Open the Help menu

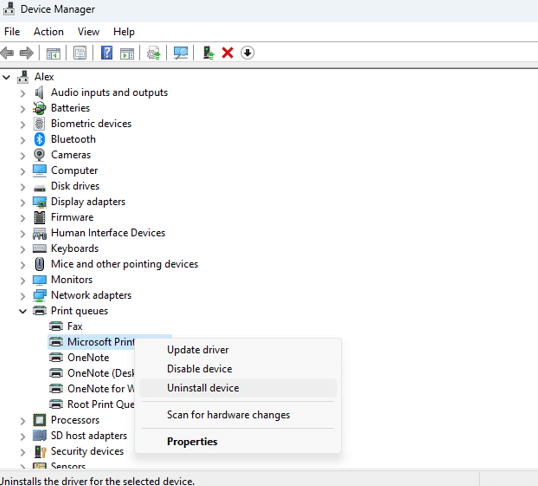[x=124, y=32]
